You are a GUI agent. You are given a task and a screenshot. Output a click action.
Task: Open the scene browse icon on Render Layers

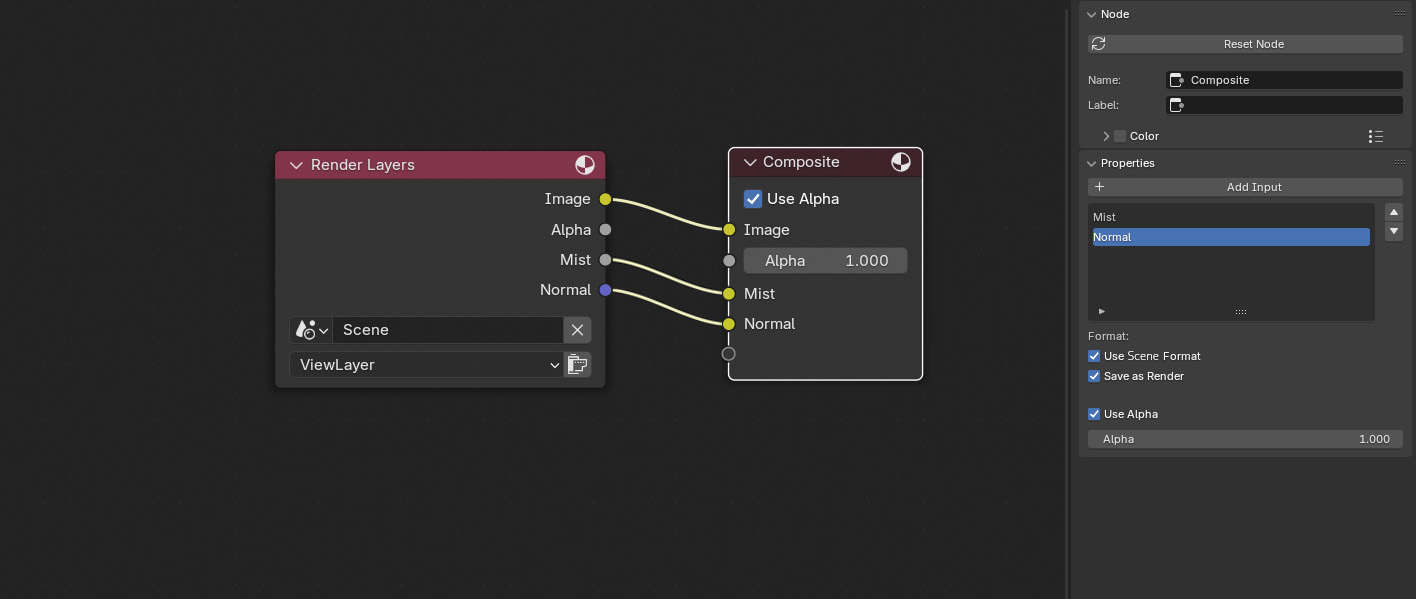click(x=311, y=330)
